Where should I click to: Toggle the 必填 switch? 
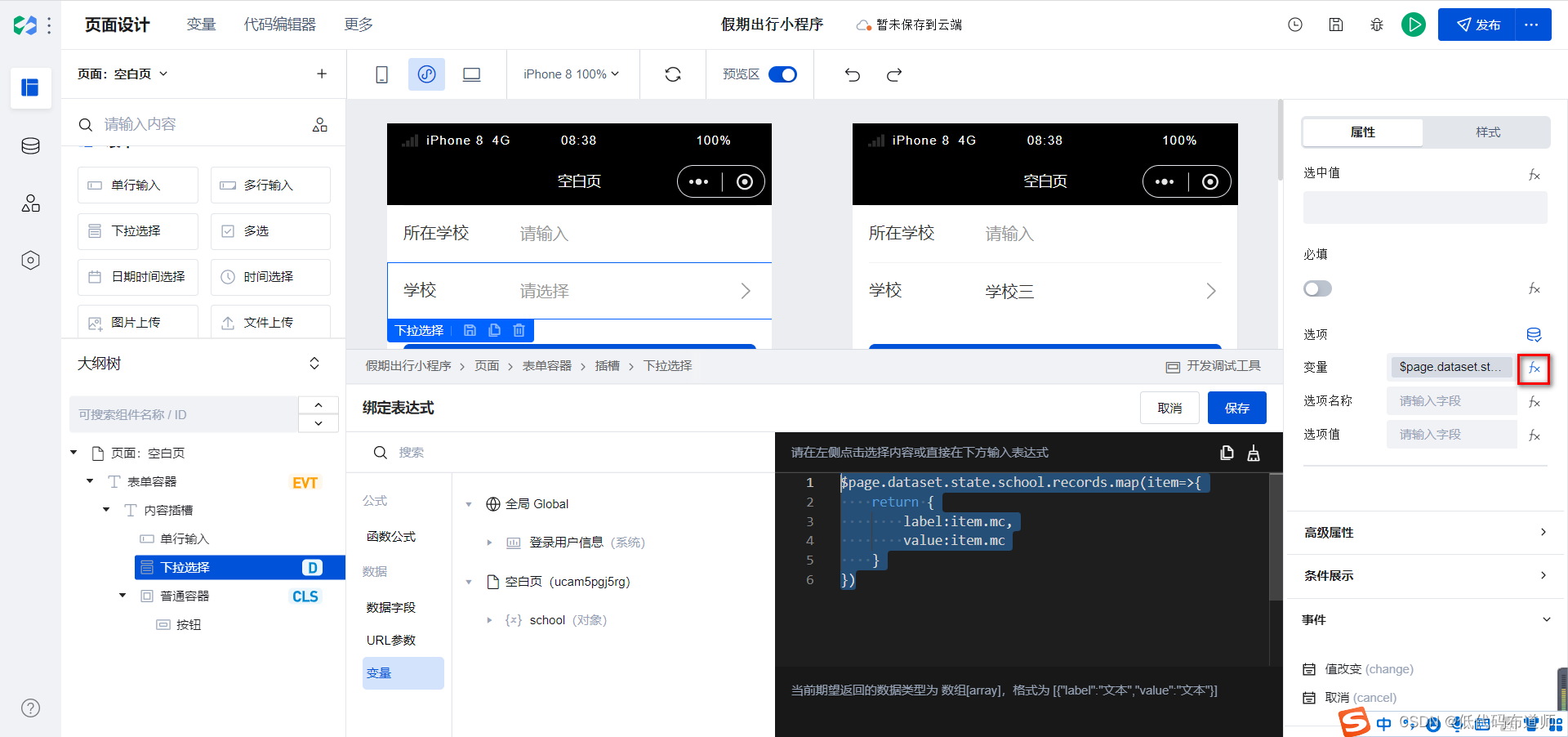[1317, 288]
